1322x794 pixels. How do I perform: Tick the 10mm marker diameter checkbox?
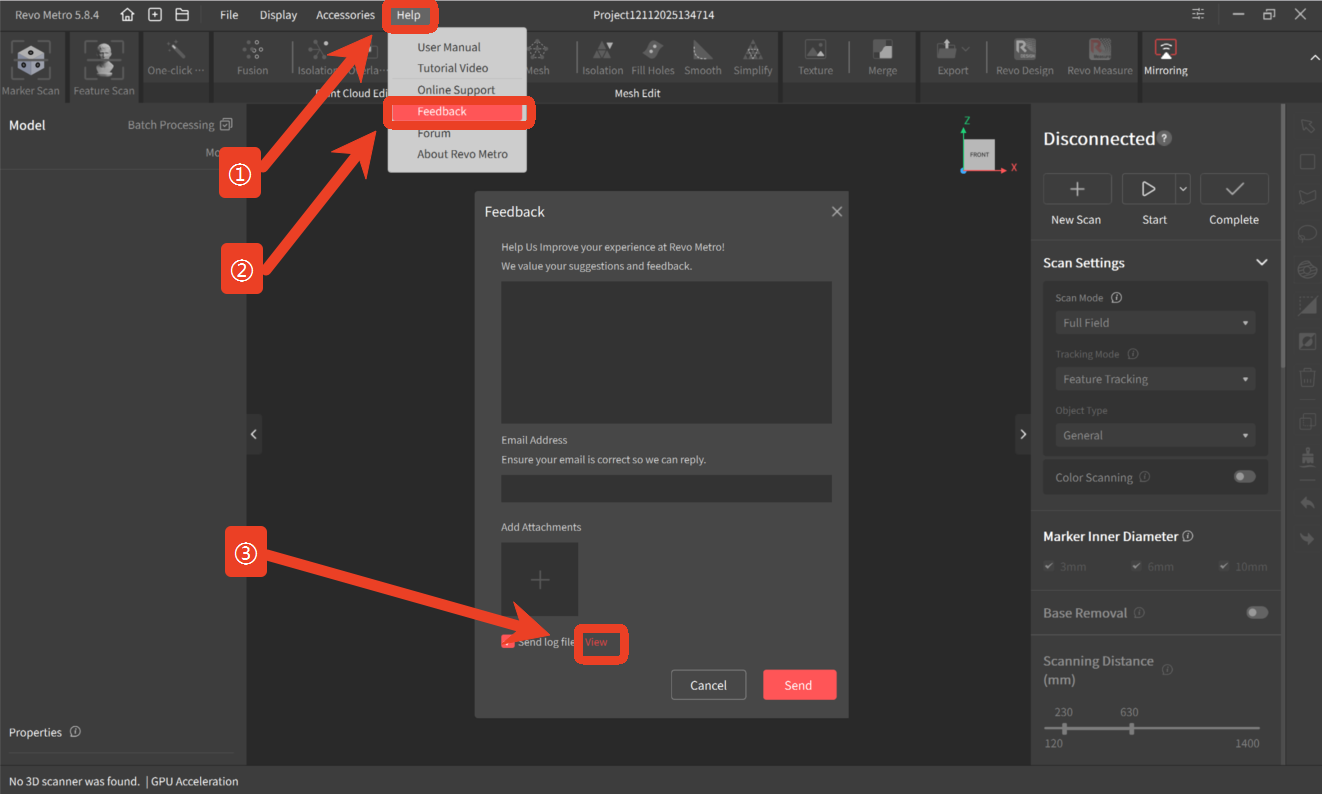click(x=1225, y=566)
